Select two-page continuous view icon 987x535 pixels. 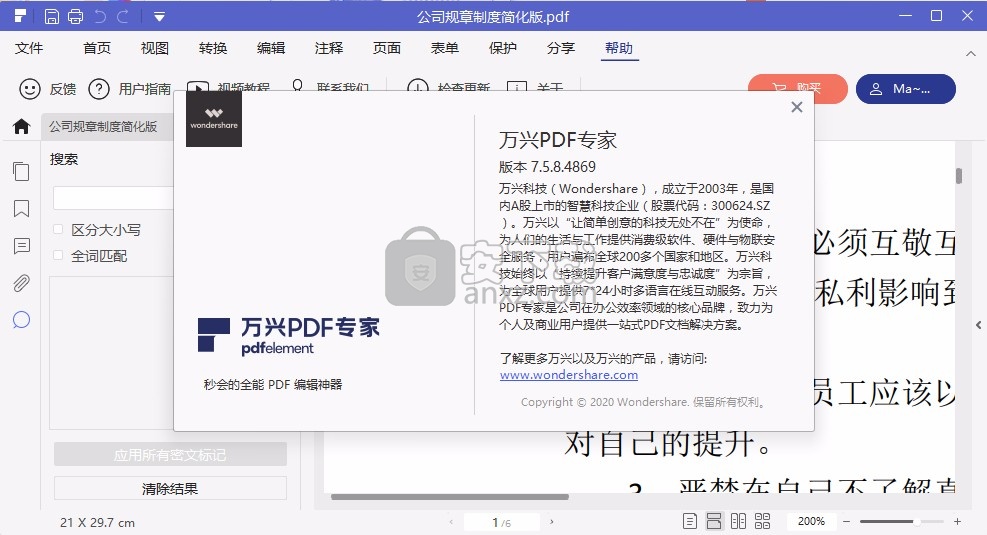tap(762, 521)
